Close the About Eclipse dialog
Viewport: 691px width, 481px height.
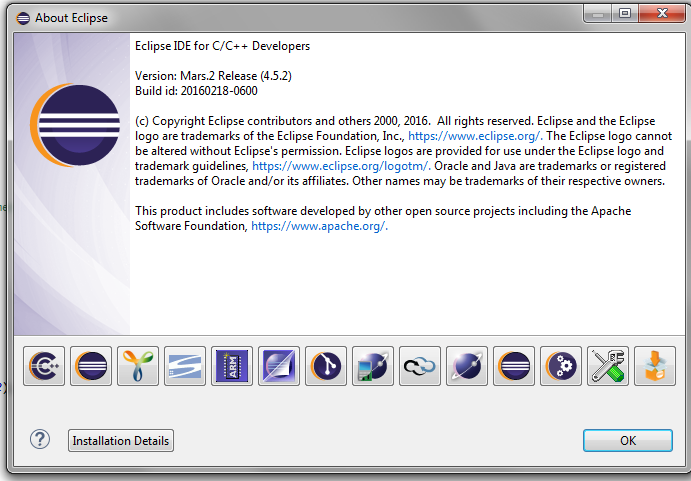[662, 13]
